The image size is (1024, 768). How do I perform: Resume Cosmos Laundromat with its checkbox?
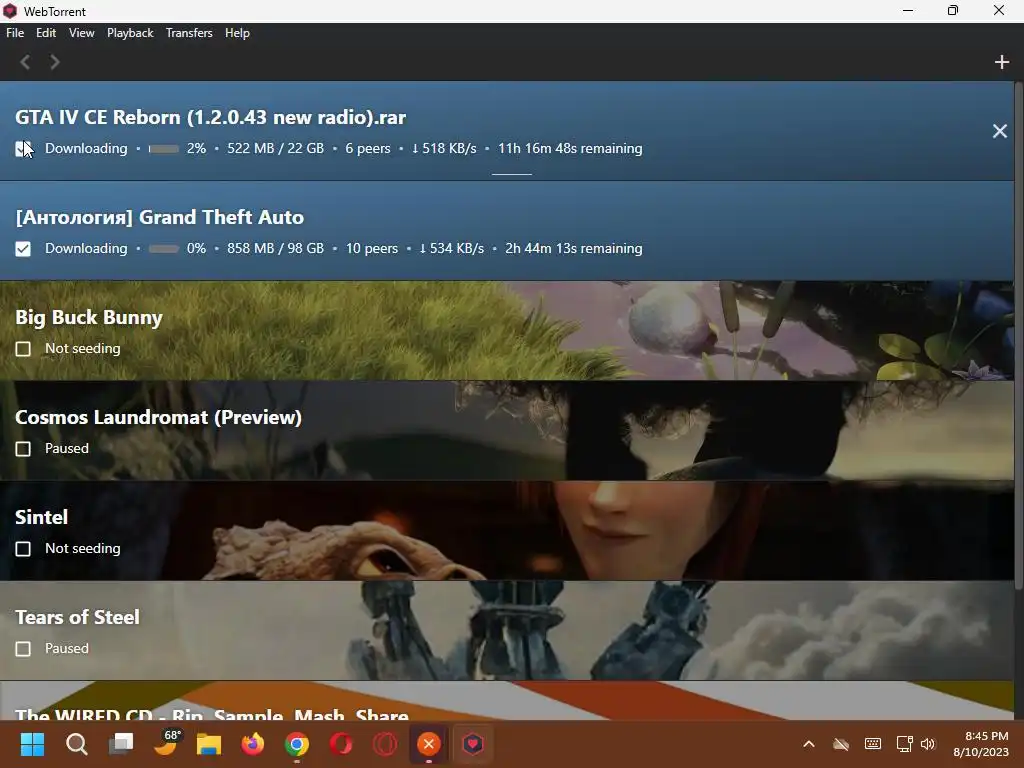pyautogui.click(x=23, y=449)
